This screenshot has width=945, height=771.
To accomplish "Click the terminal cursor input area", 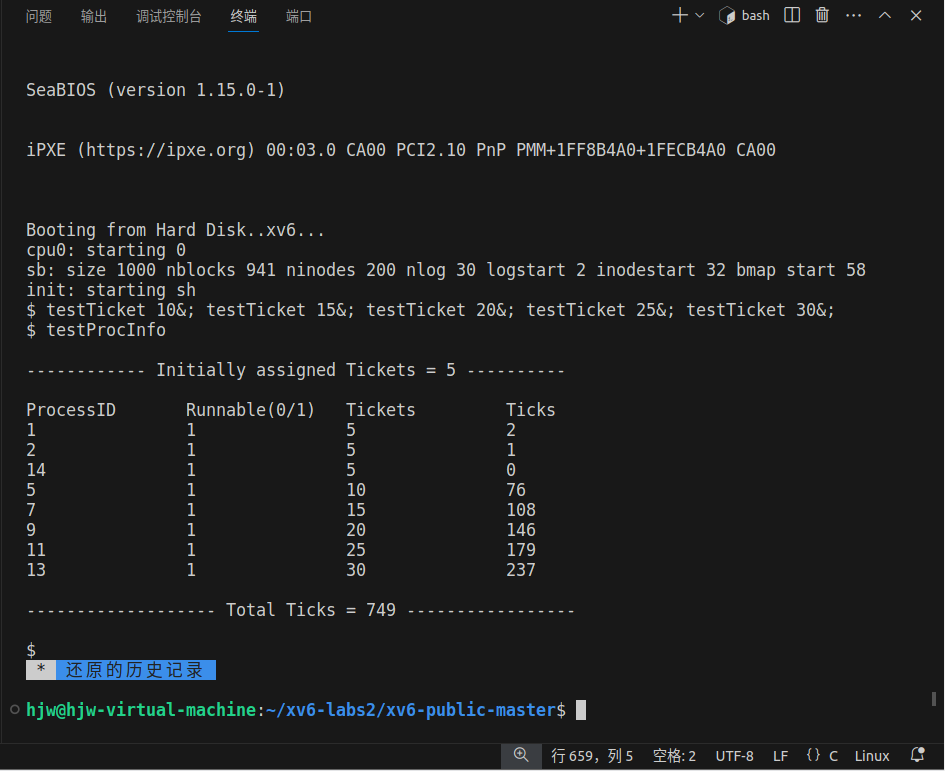I will pyautogui.click(x=581, y=710).
